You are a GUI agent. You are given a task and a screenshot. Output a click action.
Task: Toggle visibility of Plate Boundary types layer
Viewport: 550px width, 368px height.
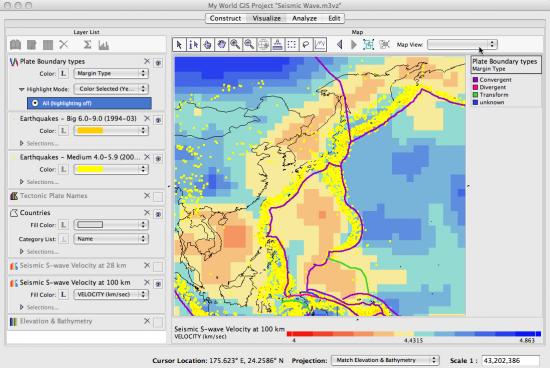(158, 63)
